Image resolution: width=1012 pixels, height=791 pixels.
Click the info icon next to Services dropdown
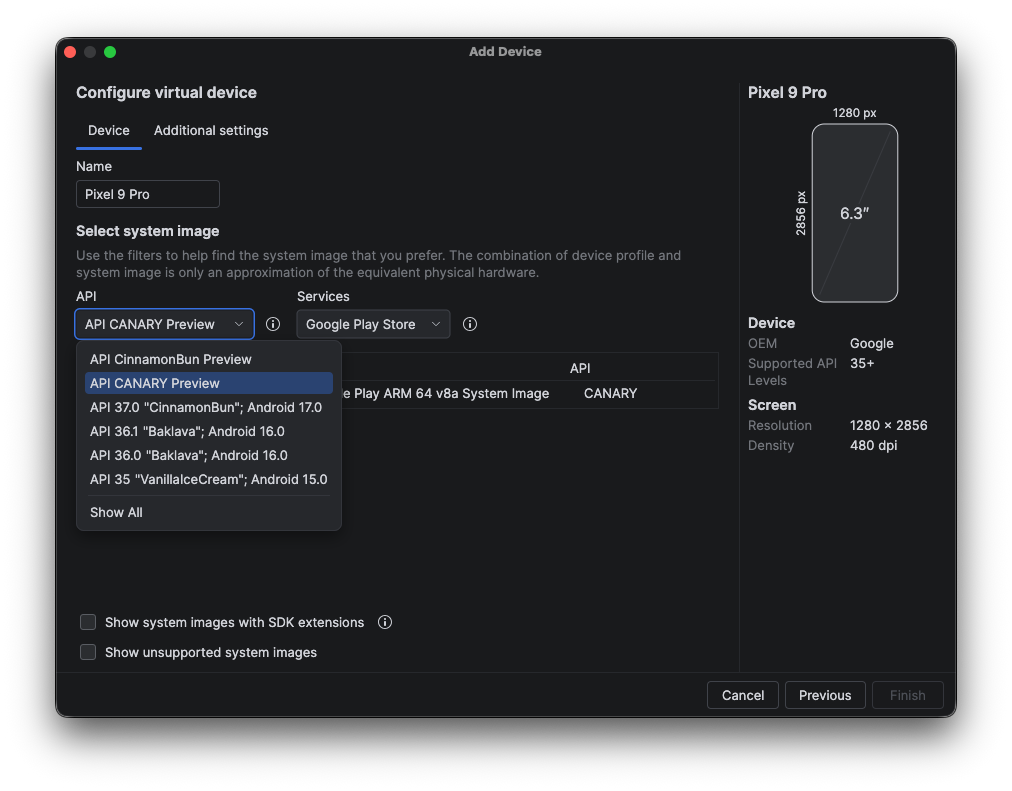coord(470,324)
